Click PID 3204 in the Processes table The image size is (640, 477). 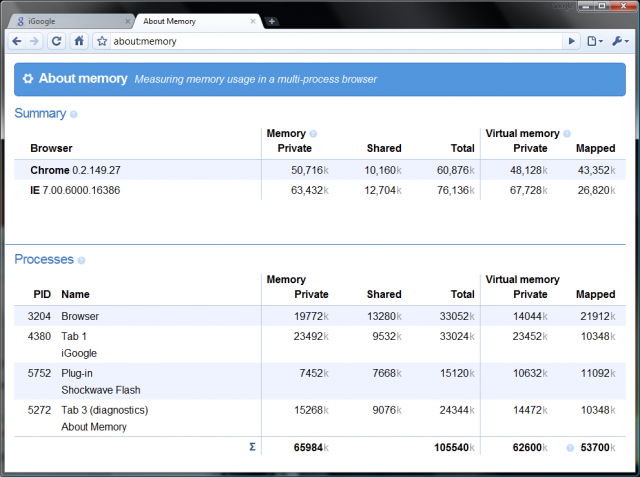tap(39, 316)
